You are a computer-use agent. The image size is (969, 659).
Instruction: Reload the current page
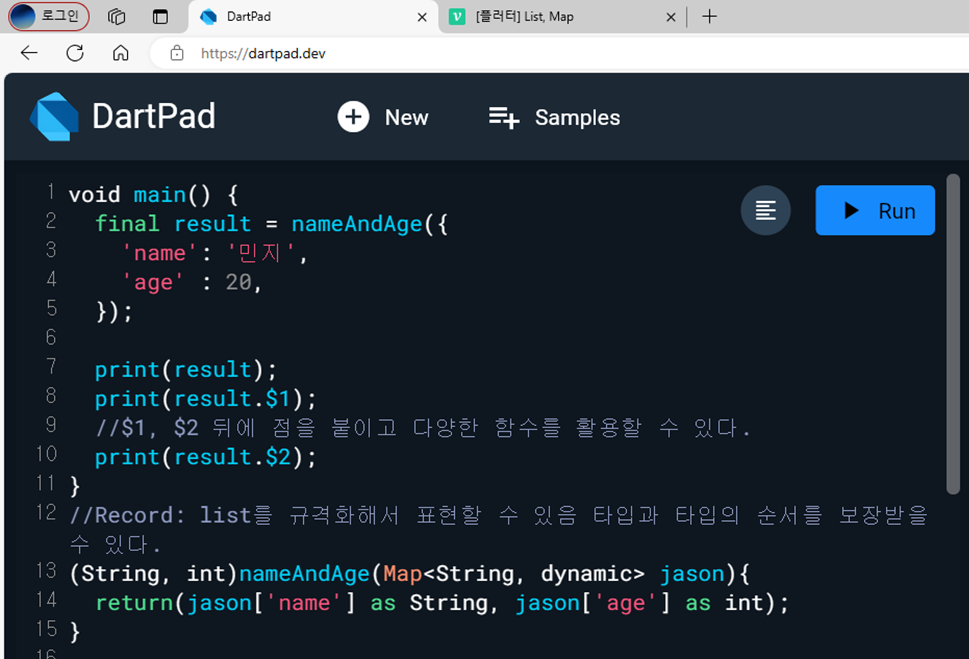click(x=75, y=53)
